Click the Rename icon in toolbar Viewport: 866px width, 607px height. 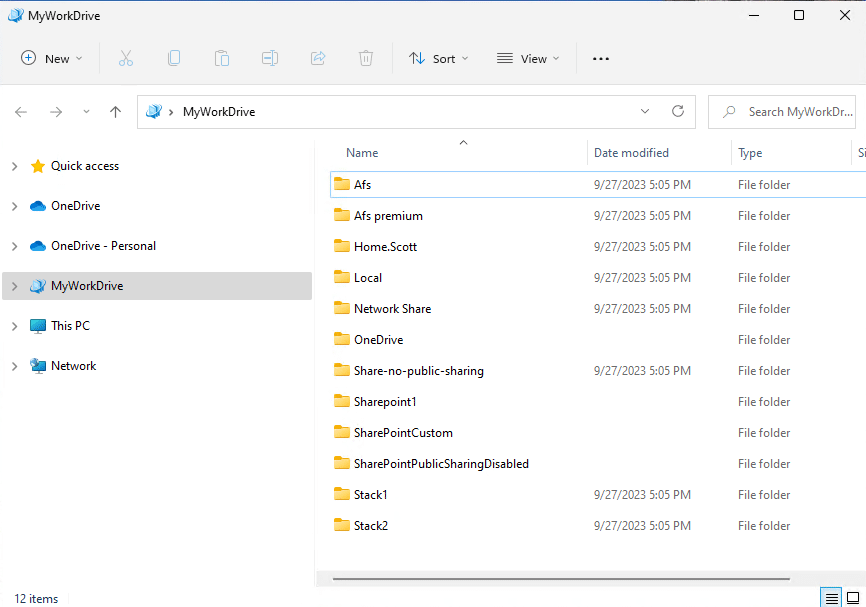270,59
